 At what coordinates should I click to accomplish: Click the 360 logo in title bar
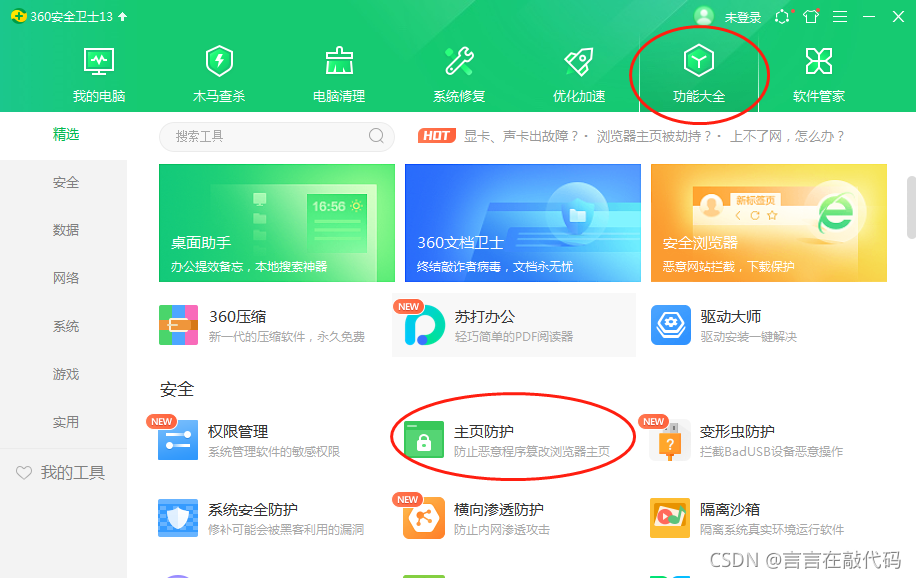pos(19,16)
